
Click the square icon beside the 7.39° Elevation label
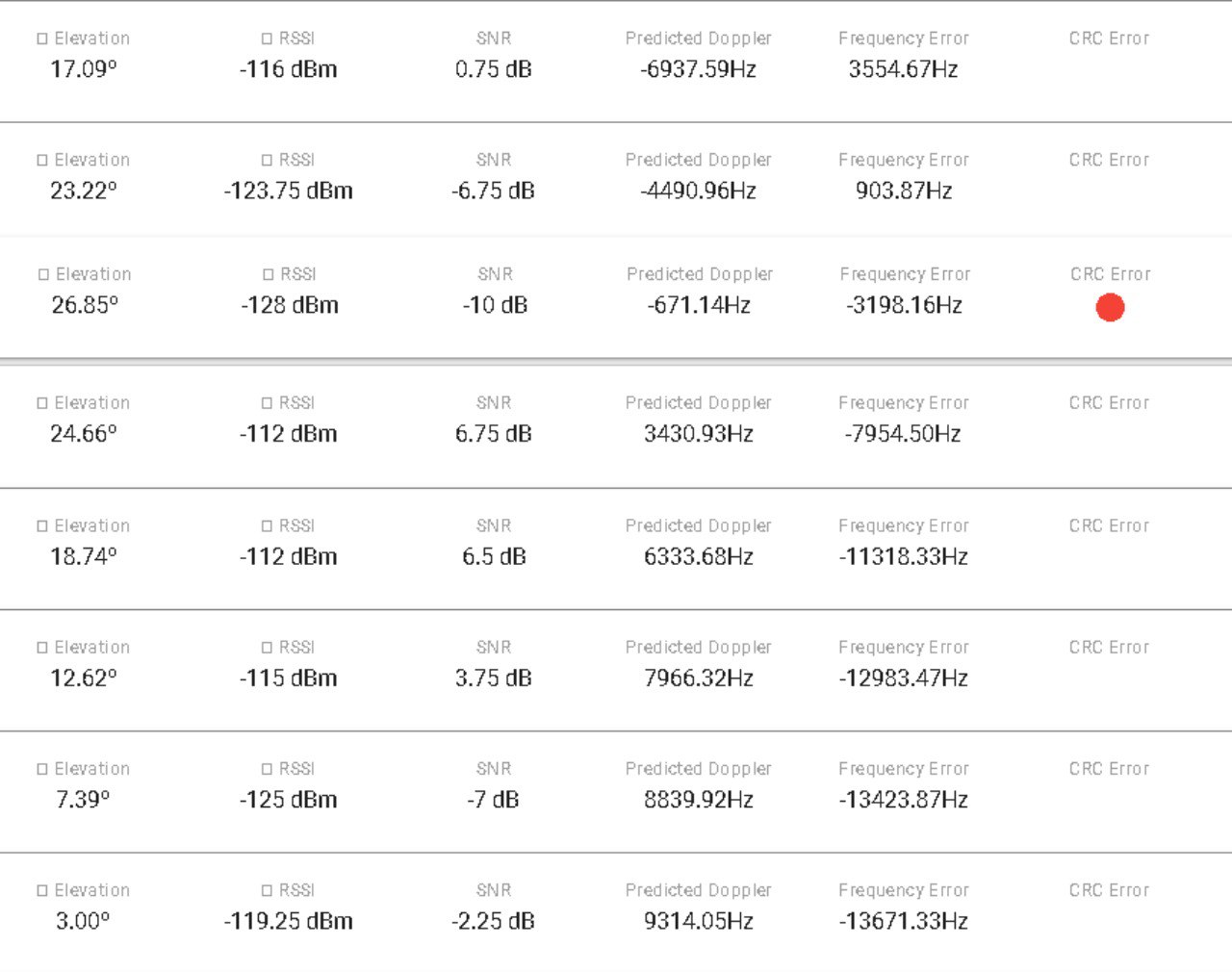click(42, 769)
